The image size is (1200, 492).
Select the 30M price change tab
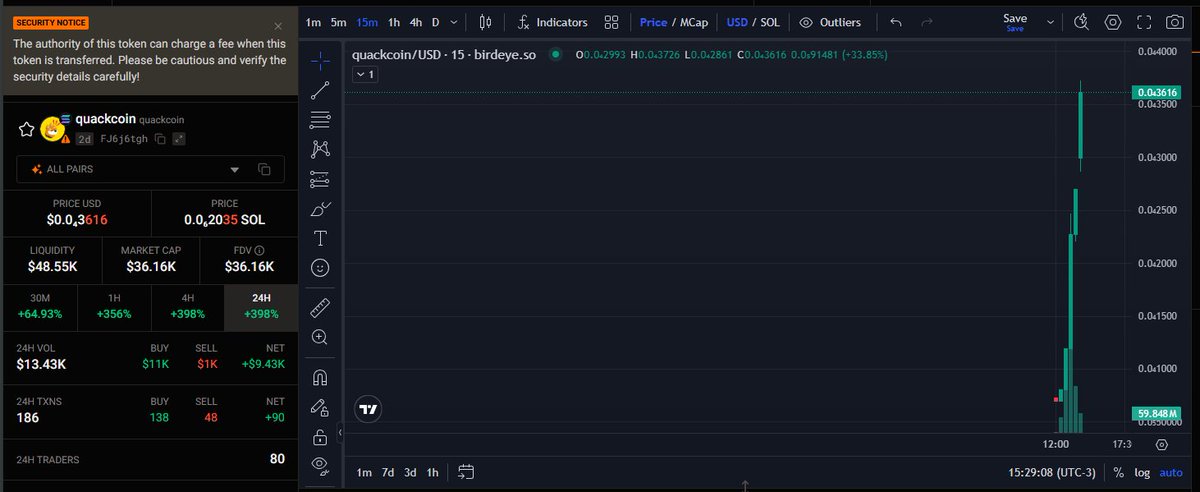pyautogui.click(x=40, y=306)
